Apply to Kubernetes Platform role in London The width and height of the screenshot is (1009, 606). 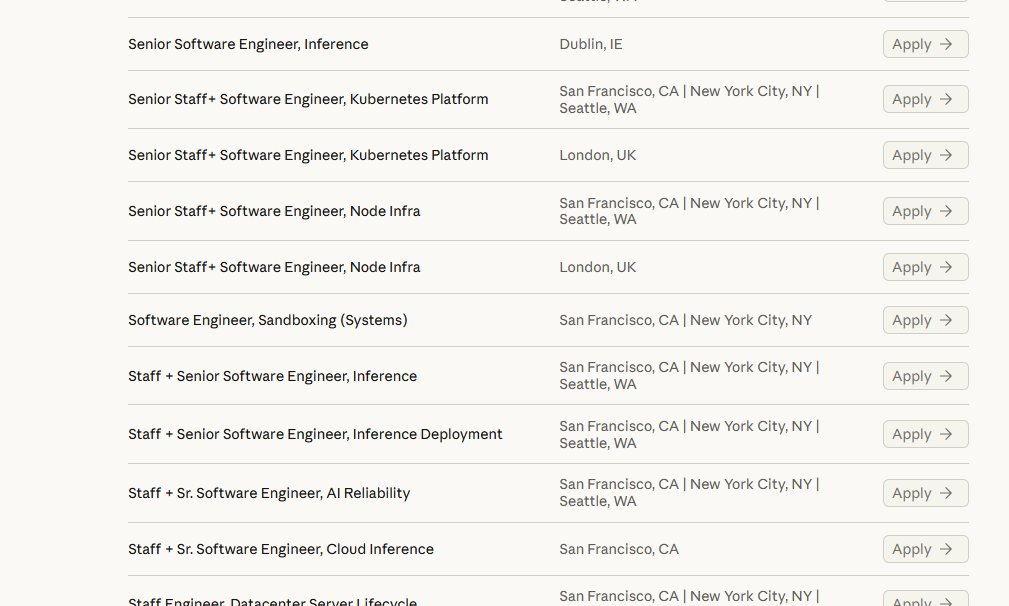925,155
